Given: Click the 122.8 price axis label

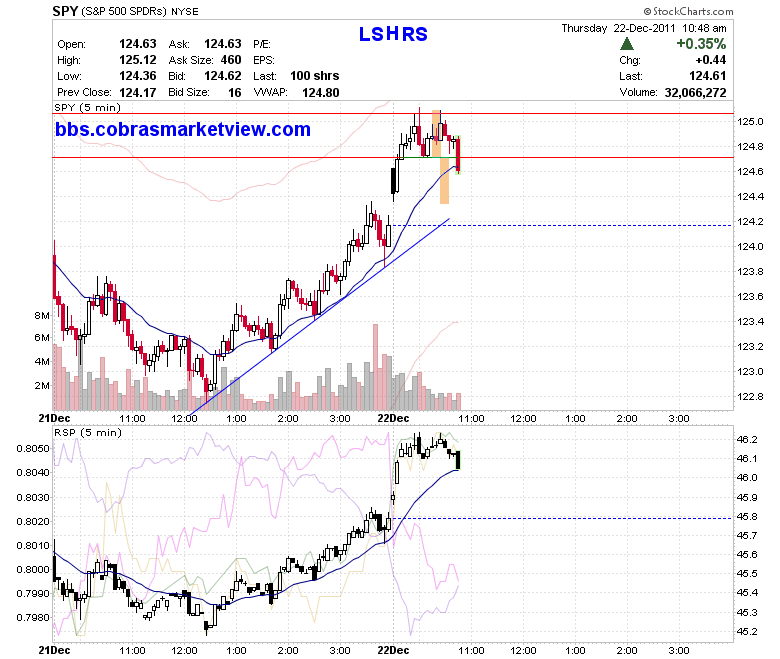Looking at the screenshot, I should coord(750,397).
